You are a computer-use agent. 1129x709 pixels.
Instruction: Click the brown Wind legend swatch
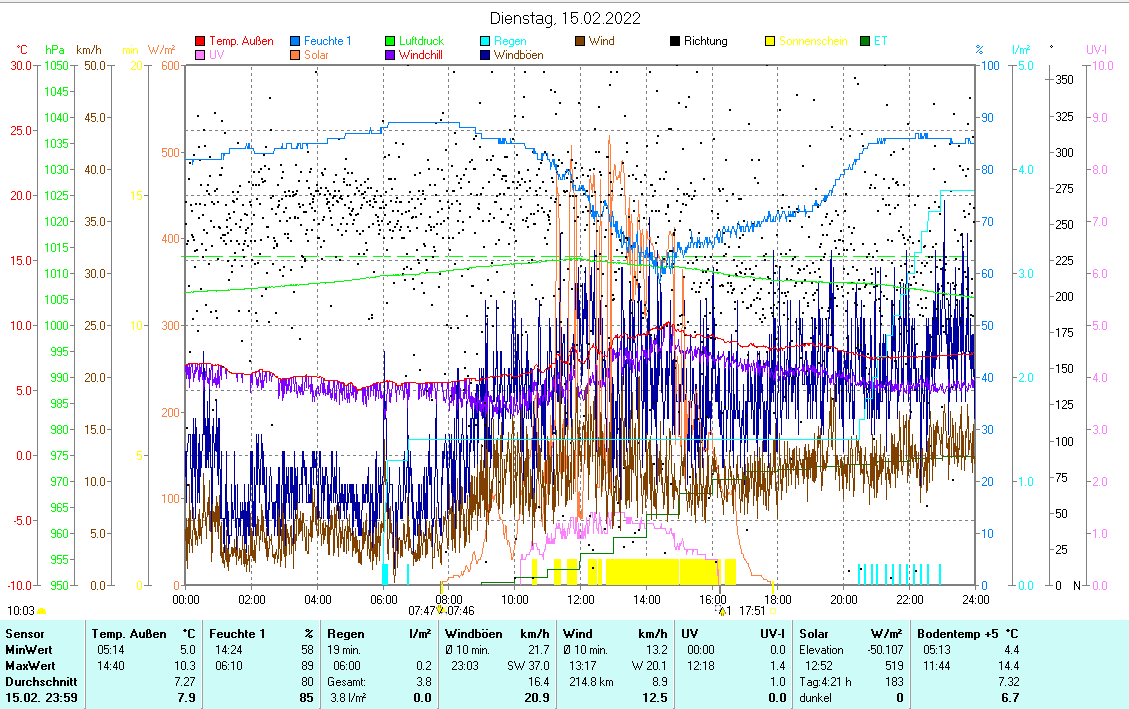580,42
